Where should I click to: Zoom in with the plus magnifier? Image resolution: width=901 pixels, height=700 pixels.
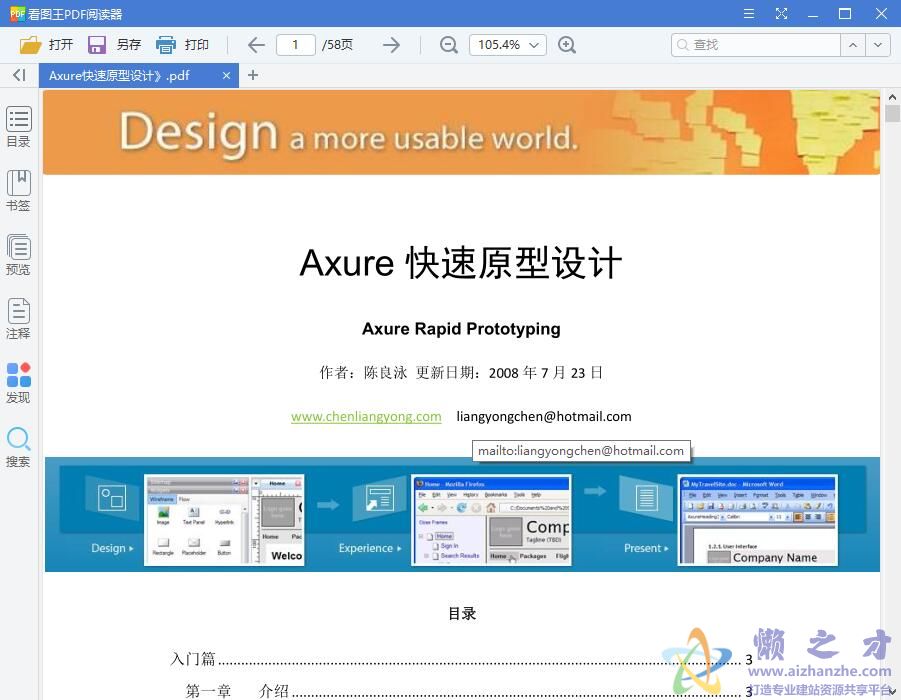[567, 45]
